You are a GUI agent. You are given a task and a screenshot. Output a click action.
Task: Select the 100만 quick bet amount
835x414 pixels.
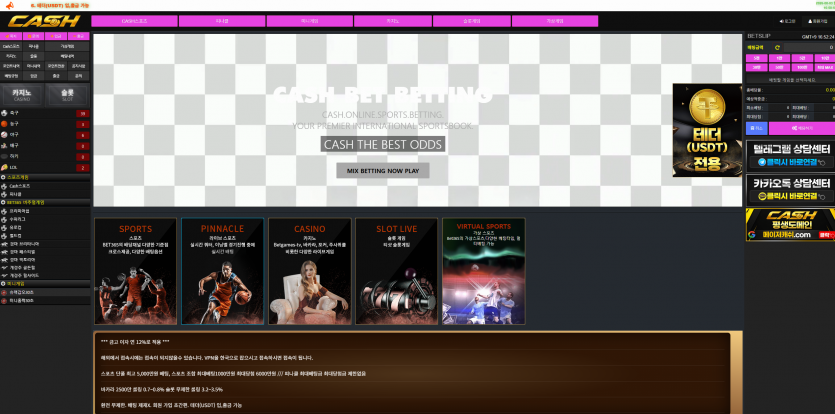802,68
